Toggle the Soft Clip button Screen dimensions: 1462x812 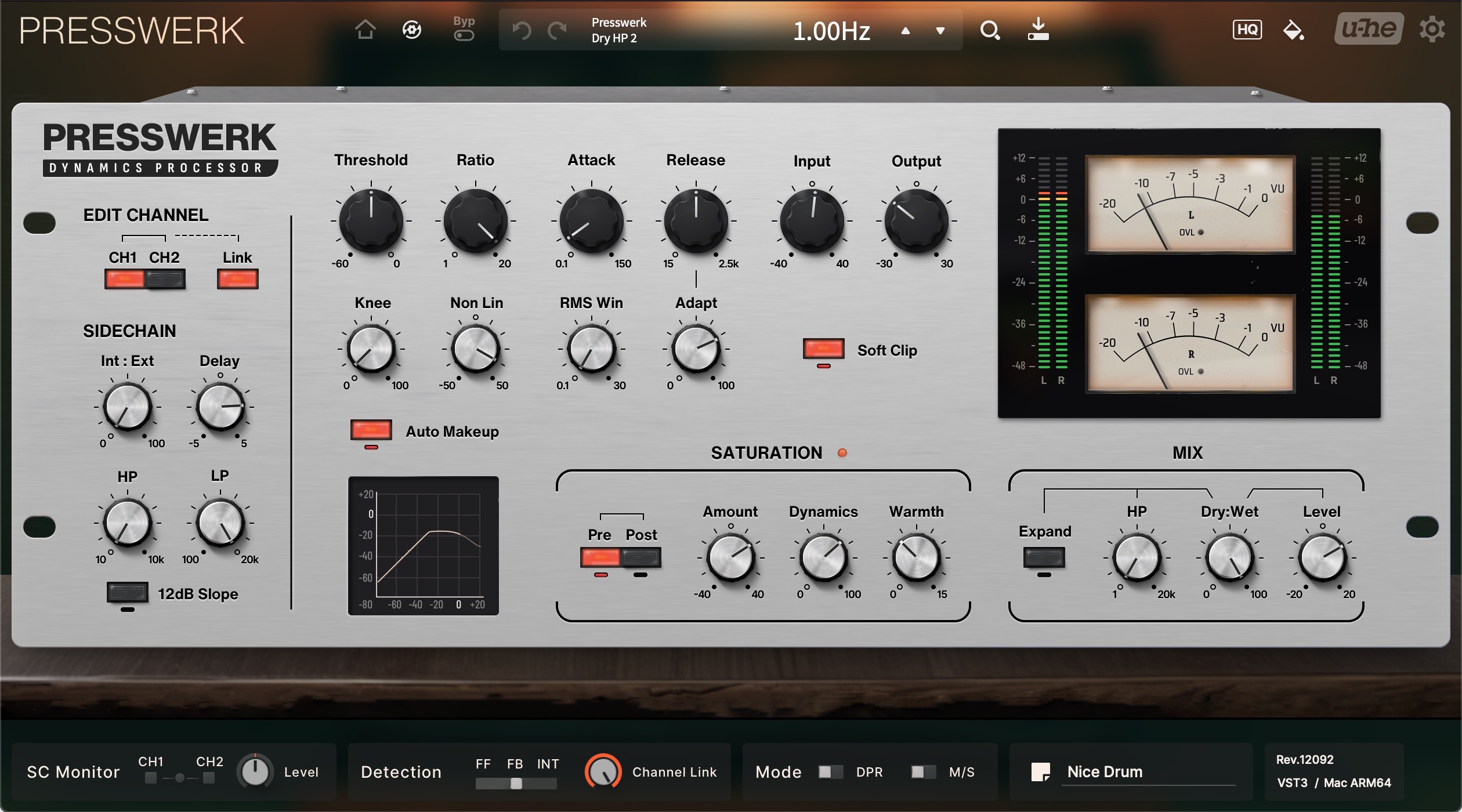823,349
